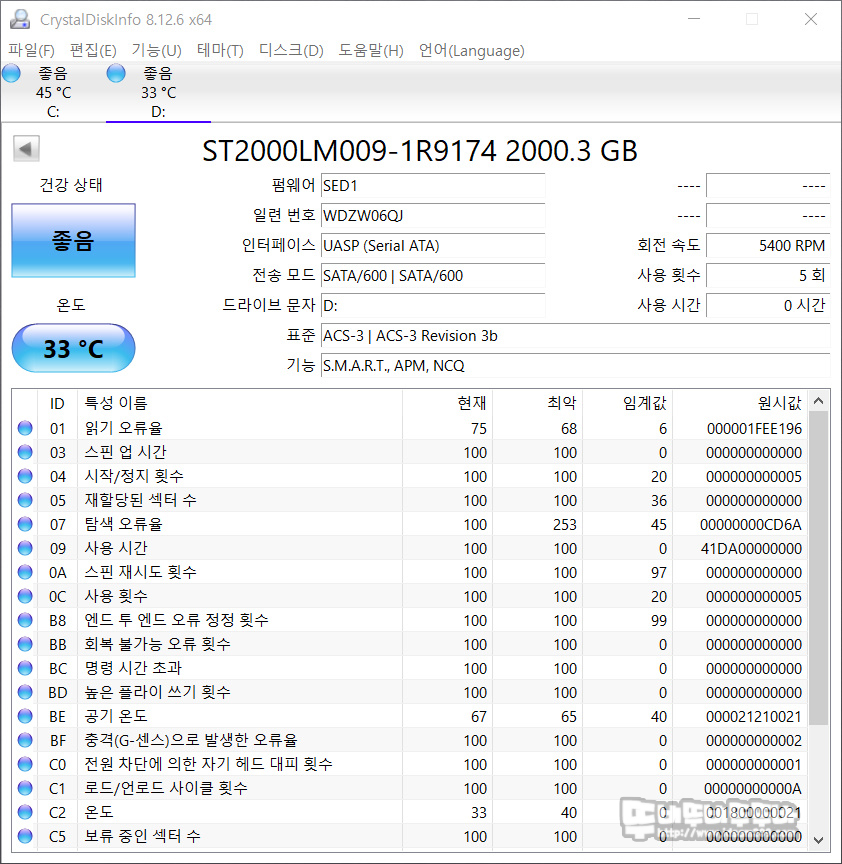Screen dimensions: 842x864
Task: Click the serial number field WDZW06QJ
Action: [433, 215]
